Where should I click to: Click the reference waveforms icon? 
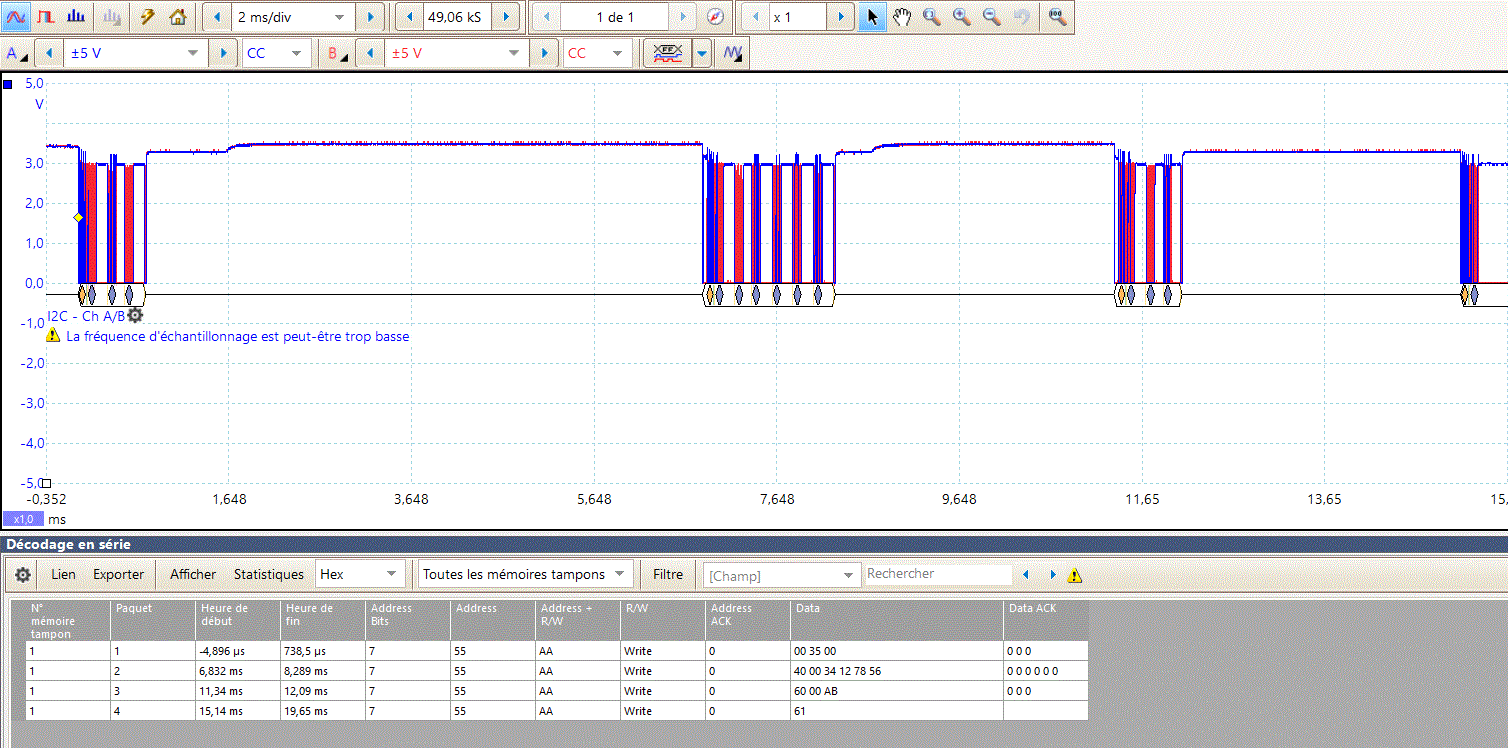[734, 53]
